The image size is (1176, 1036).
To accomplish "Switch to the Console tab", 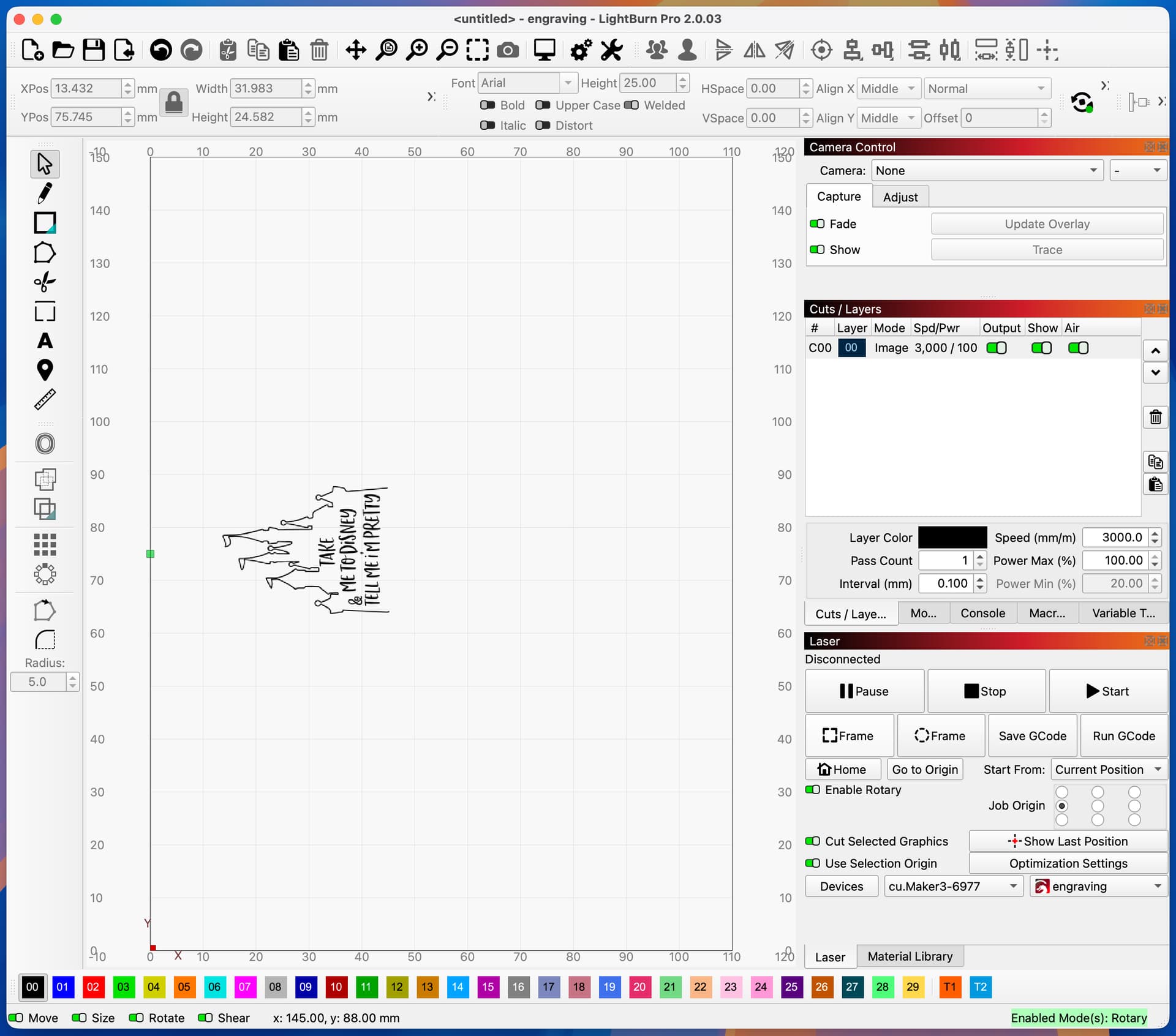I will tap(982, 614).
